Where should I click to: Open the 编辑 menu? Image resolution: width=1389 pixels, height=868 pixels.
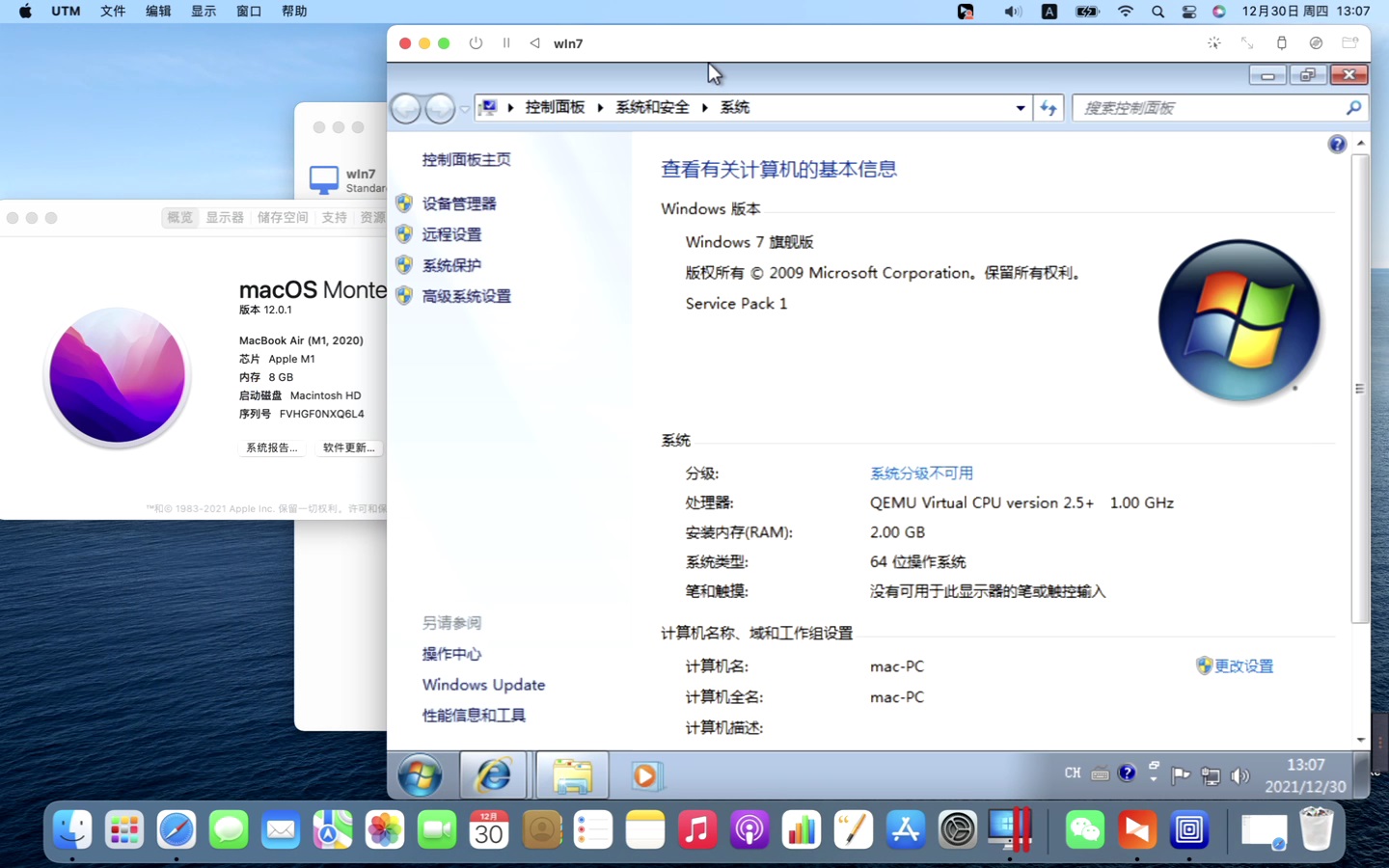(x=158, y=12)
